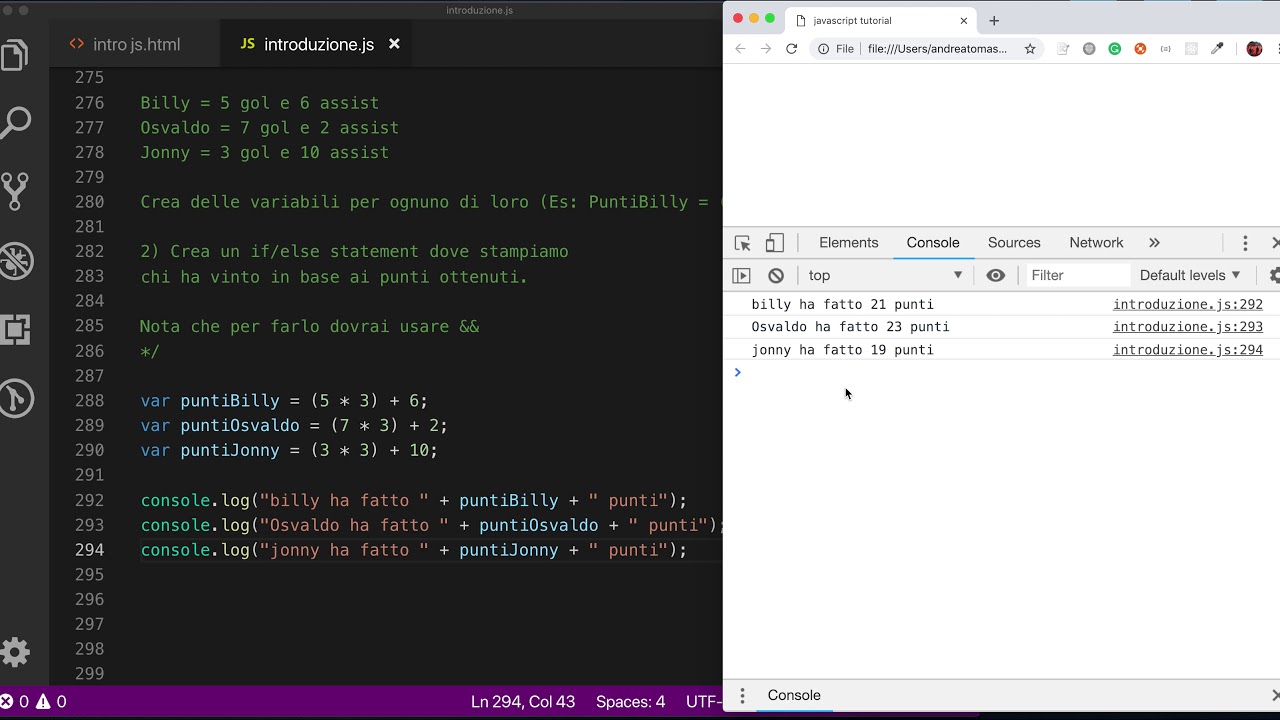The width and height of the screenshot is (1280, 720).
Task: Click line number 288 in the gutter
Action: [90, 400]
